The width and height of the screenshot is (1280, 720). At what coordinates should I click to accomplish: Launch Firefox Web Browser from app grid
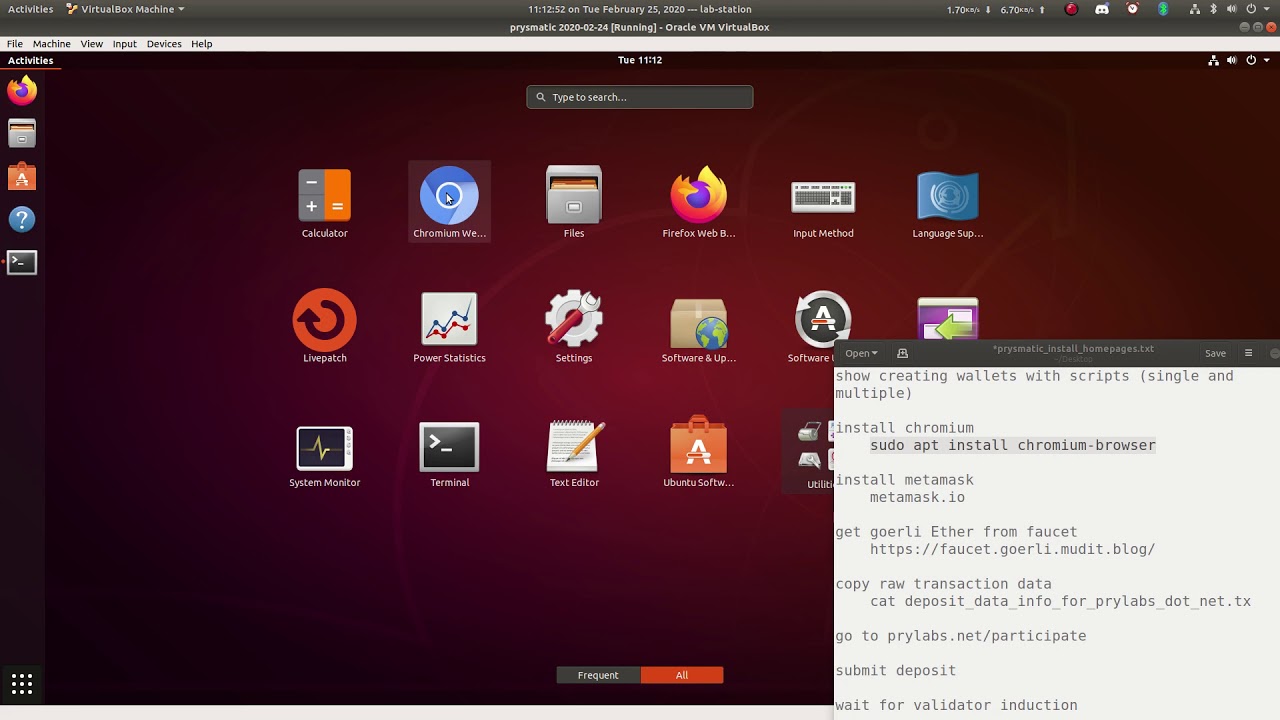tap(698, 203)
